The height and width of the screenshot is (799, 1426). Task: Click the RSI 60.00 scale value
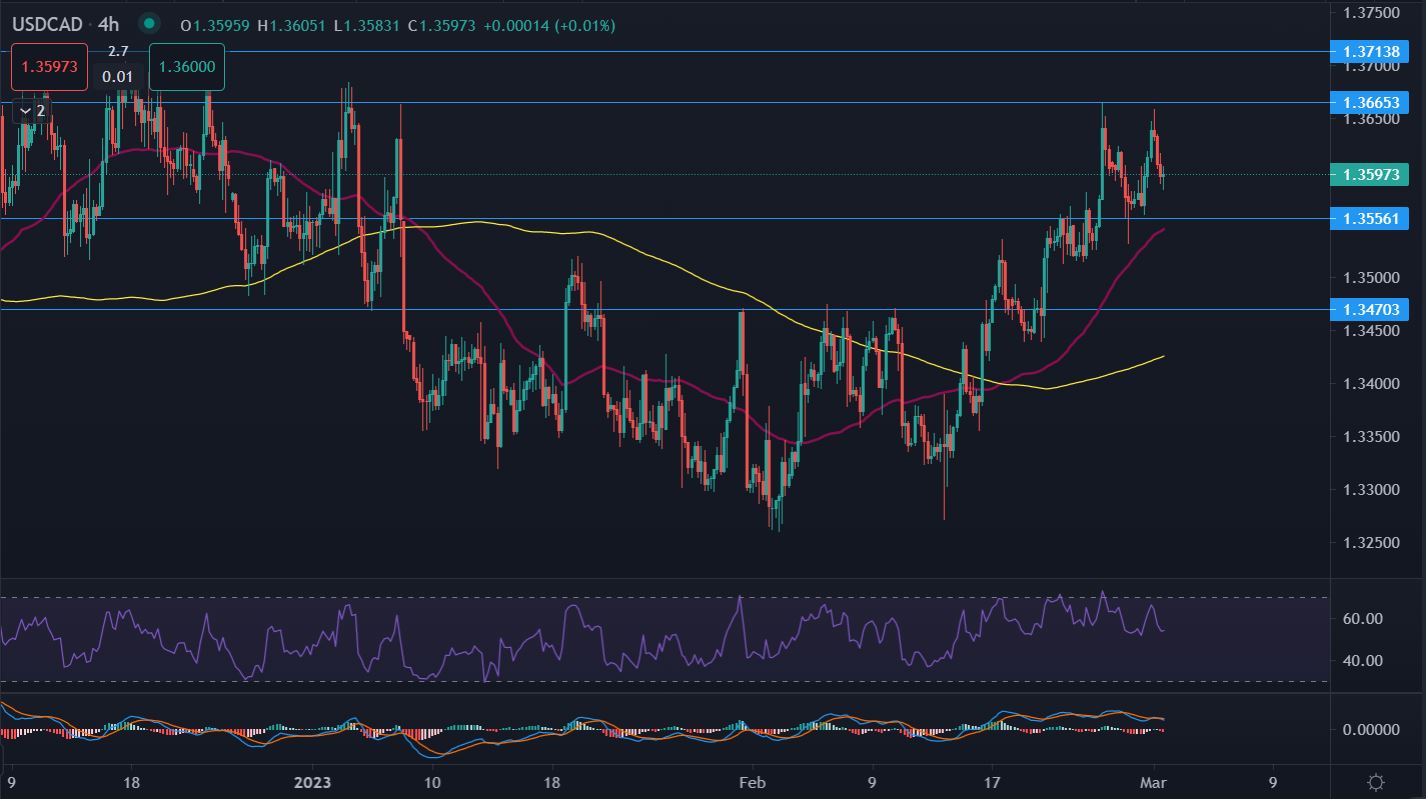pyautogui.click(x=1363, y=619)
